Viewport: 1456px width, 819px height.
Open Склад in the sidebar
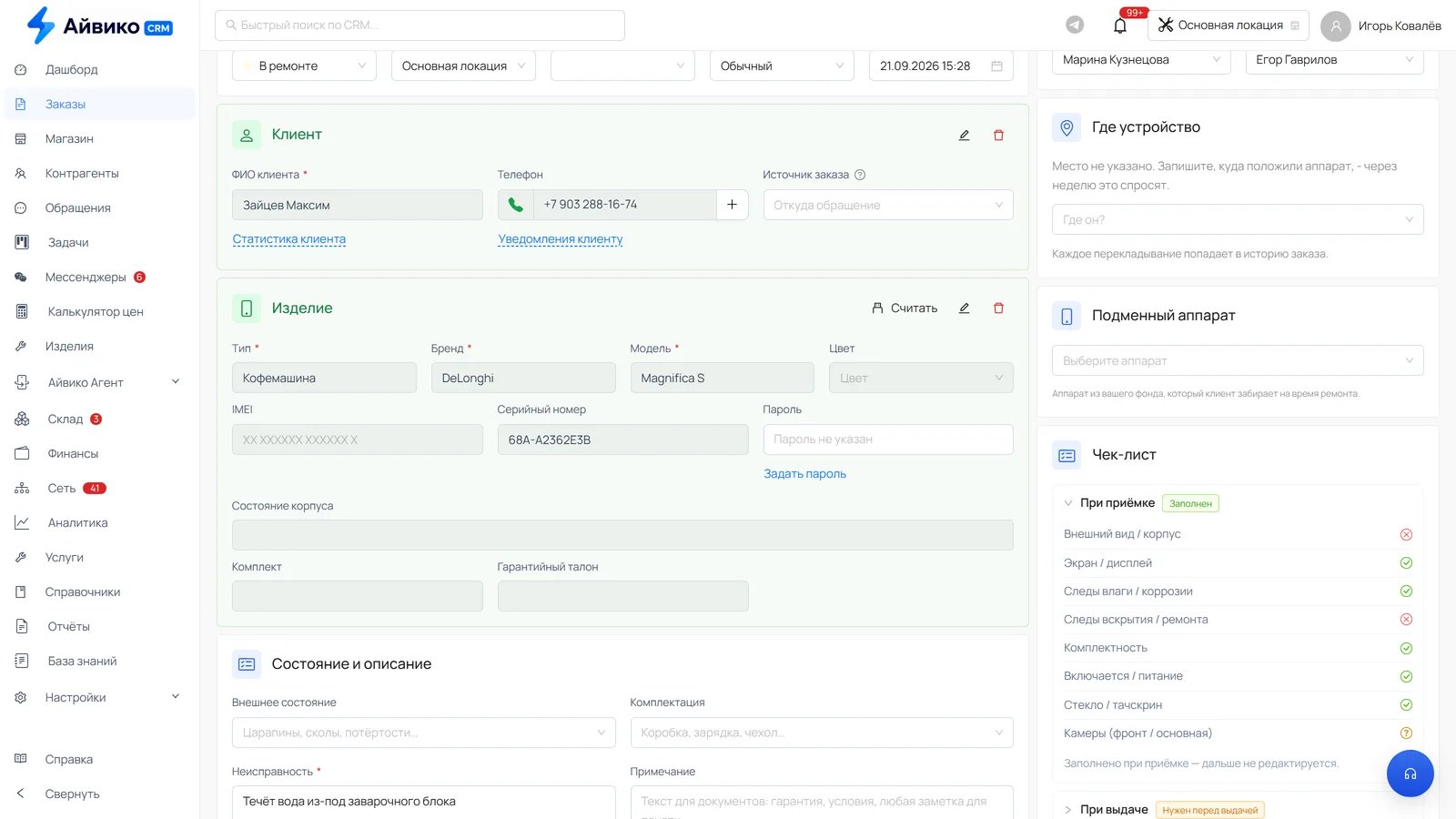coord(99,419)
